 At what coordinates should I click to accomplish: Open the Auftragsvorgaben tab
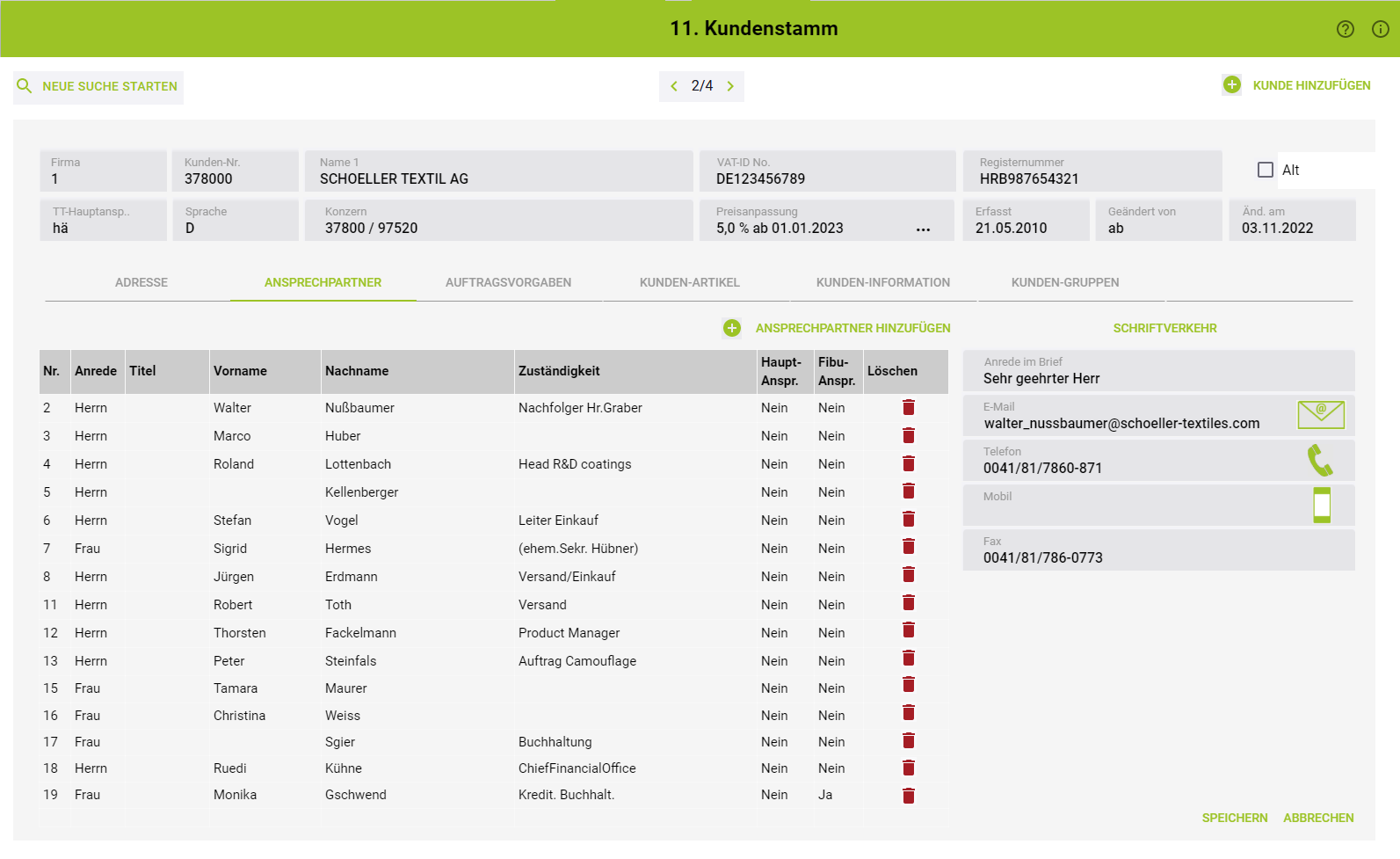click(x=508, y=282)
